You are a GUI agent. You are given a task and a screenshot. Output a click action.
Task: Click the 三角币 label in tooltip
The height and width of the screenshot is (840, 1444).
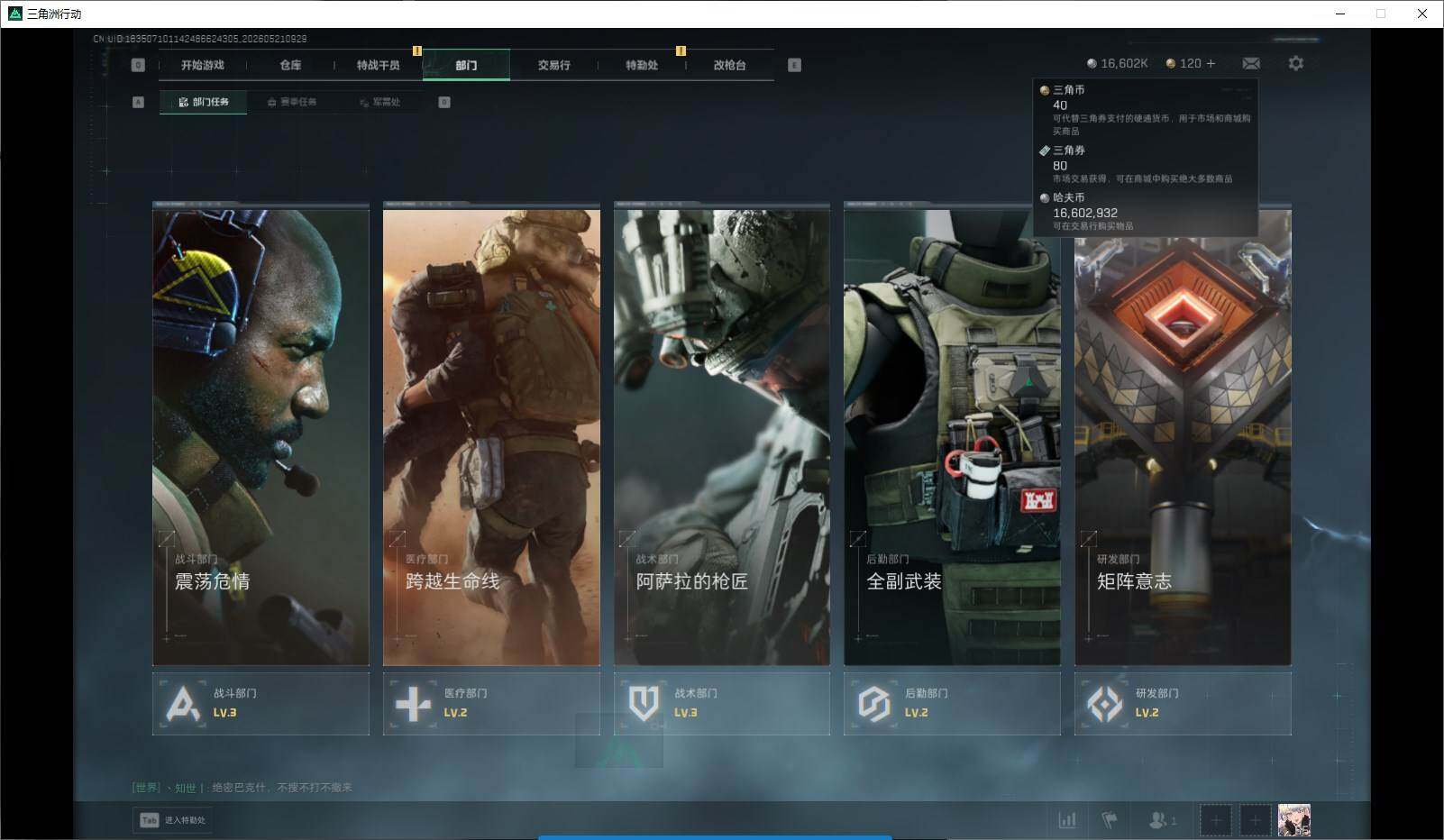click(1069, 90)
